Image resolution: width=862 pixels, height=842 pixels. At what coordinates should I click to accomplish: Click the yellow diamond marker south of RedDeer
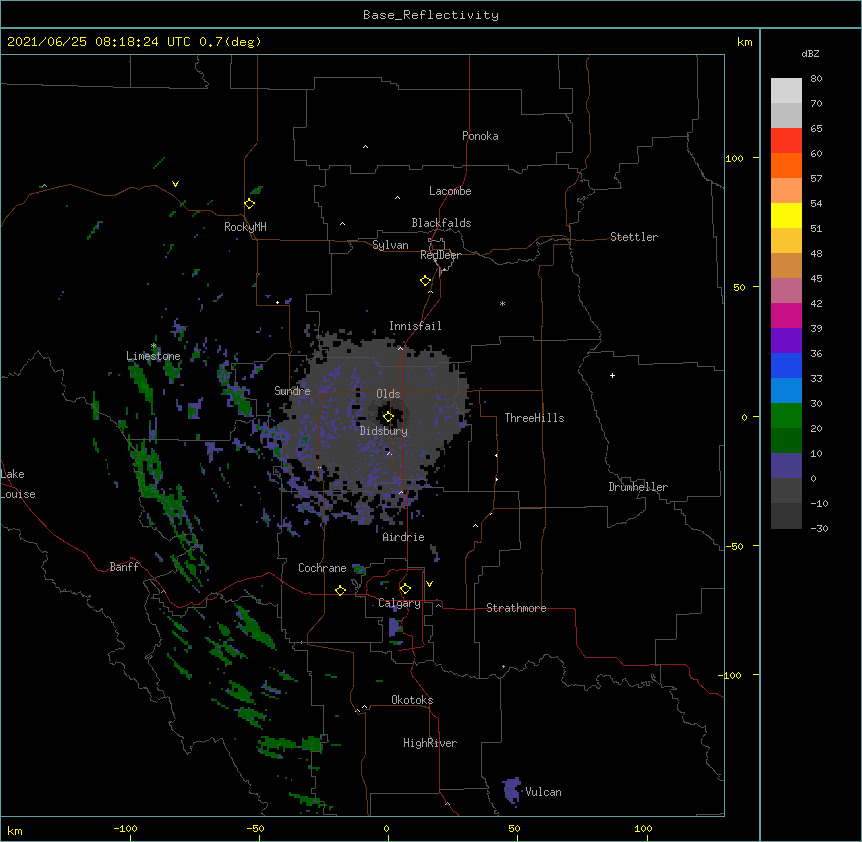tap(426, 281)
